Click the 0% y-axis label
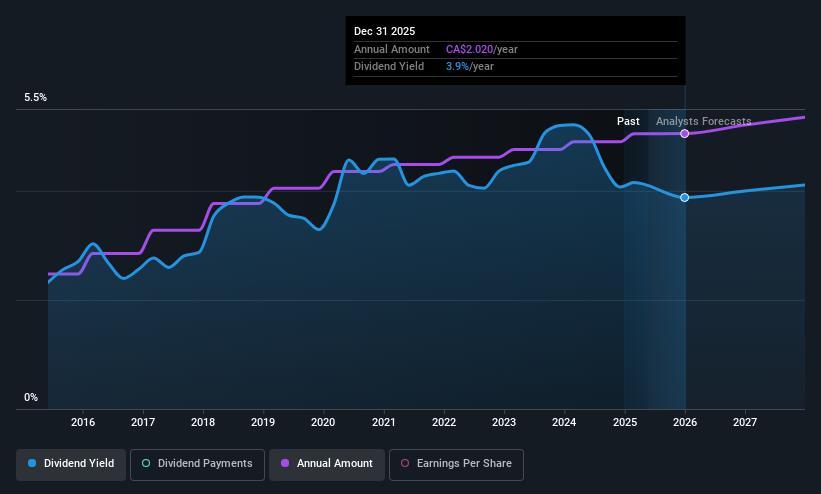Screen dimensions: 821x494 tap(31, 398)
